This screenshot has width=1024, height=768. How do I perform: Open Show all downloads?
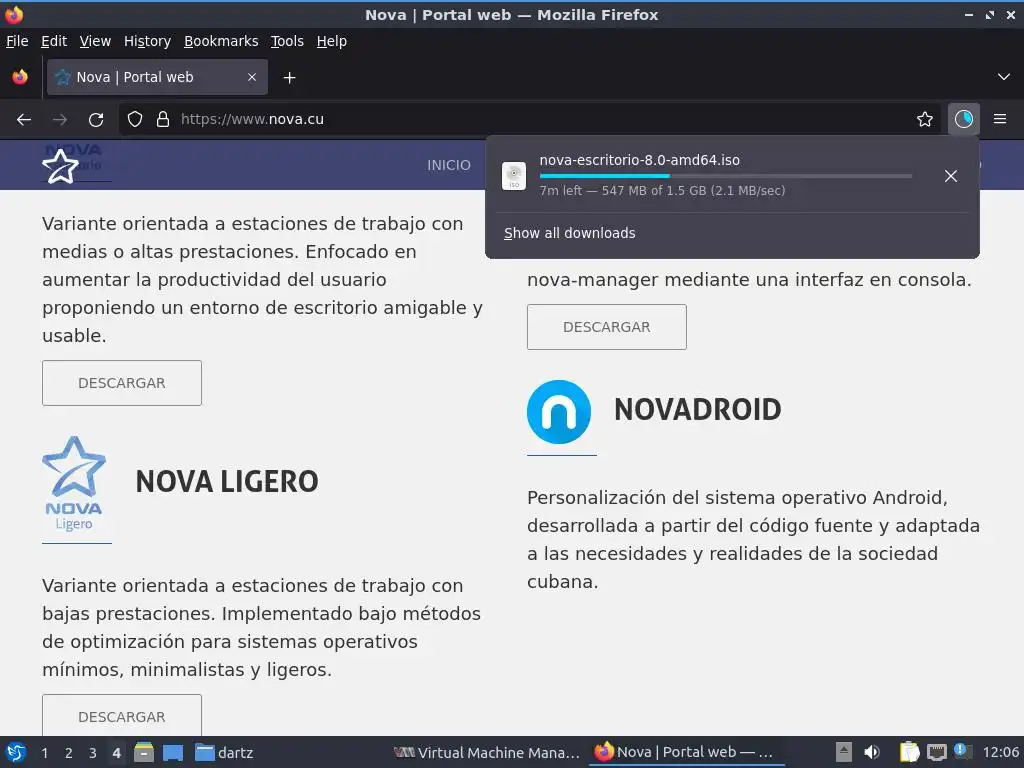click(569, 233)
